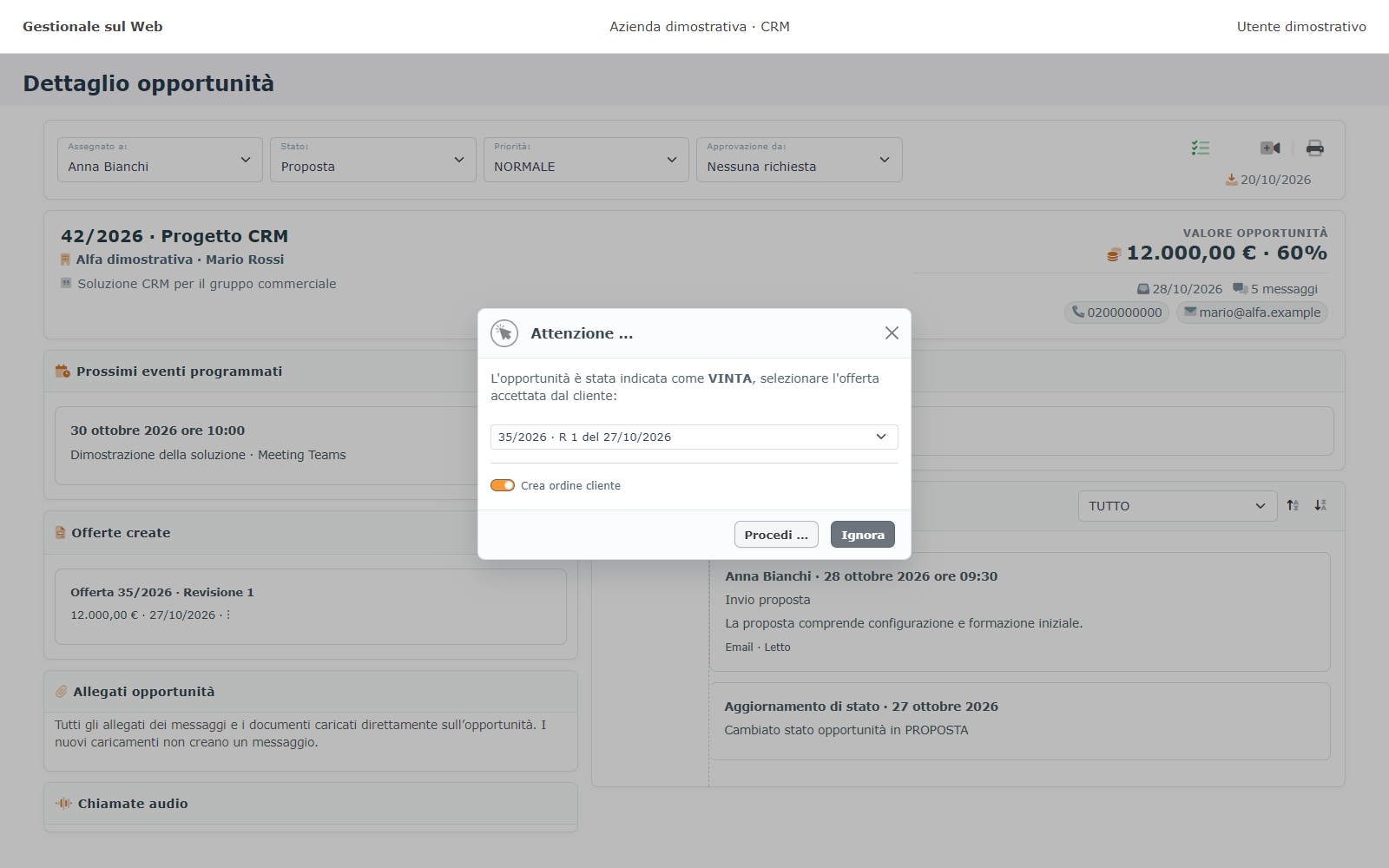Toggle the Crea ordine cliente switch
Screen dimensions: 1389x868
pos(503,485)
